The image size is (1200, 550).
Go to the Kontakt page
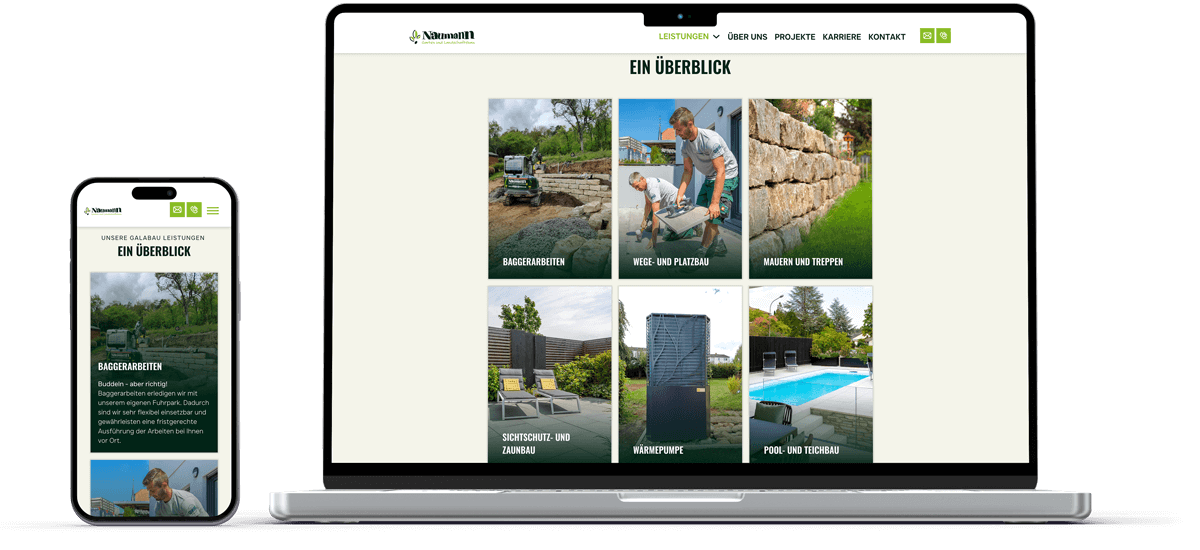[x=887, y=37]
